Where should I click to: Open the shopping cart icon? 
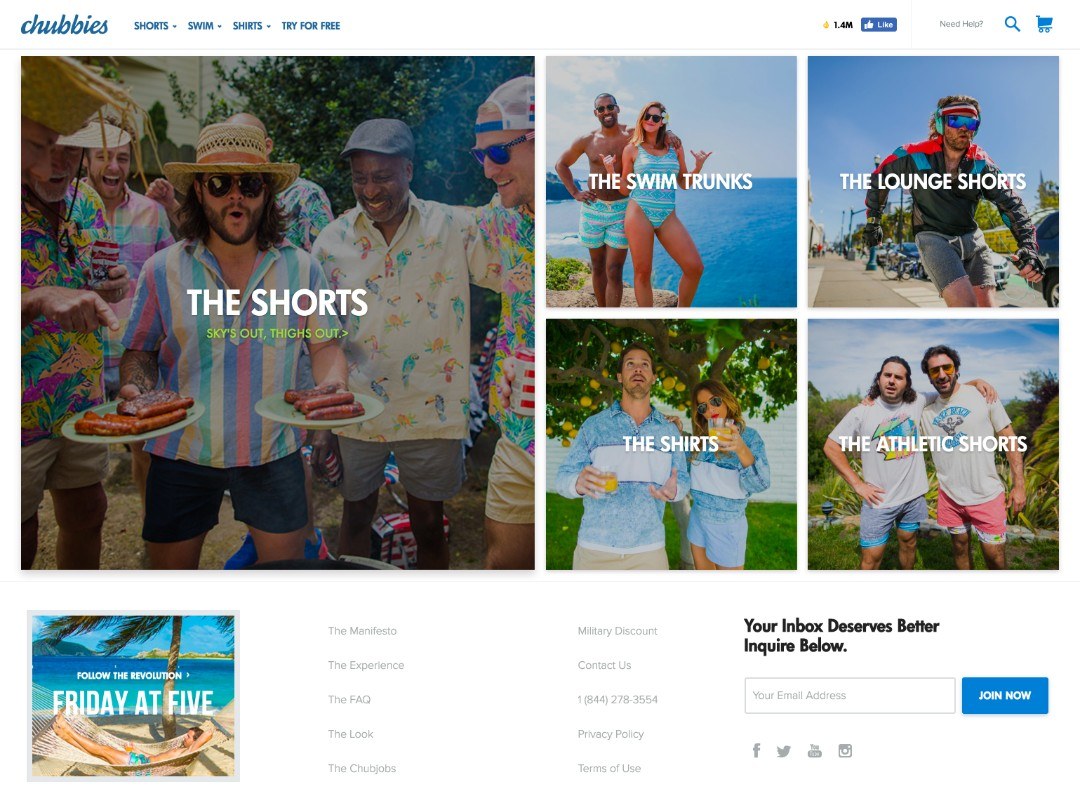pos(1044,24)
